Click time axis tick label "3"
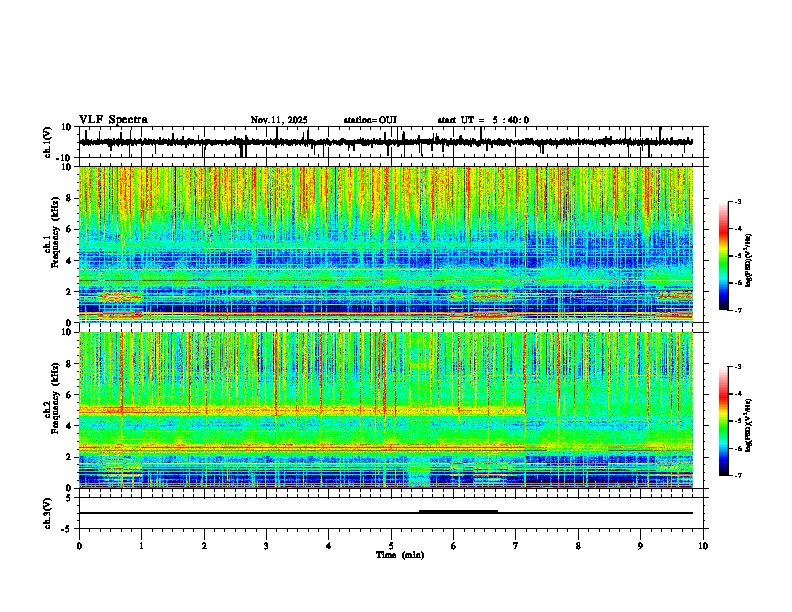Image resolution: width=792 pixels, height=612 pixels. coord(266,546)
